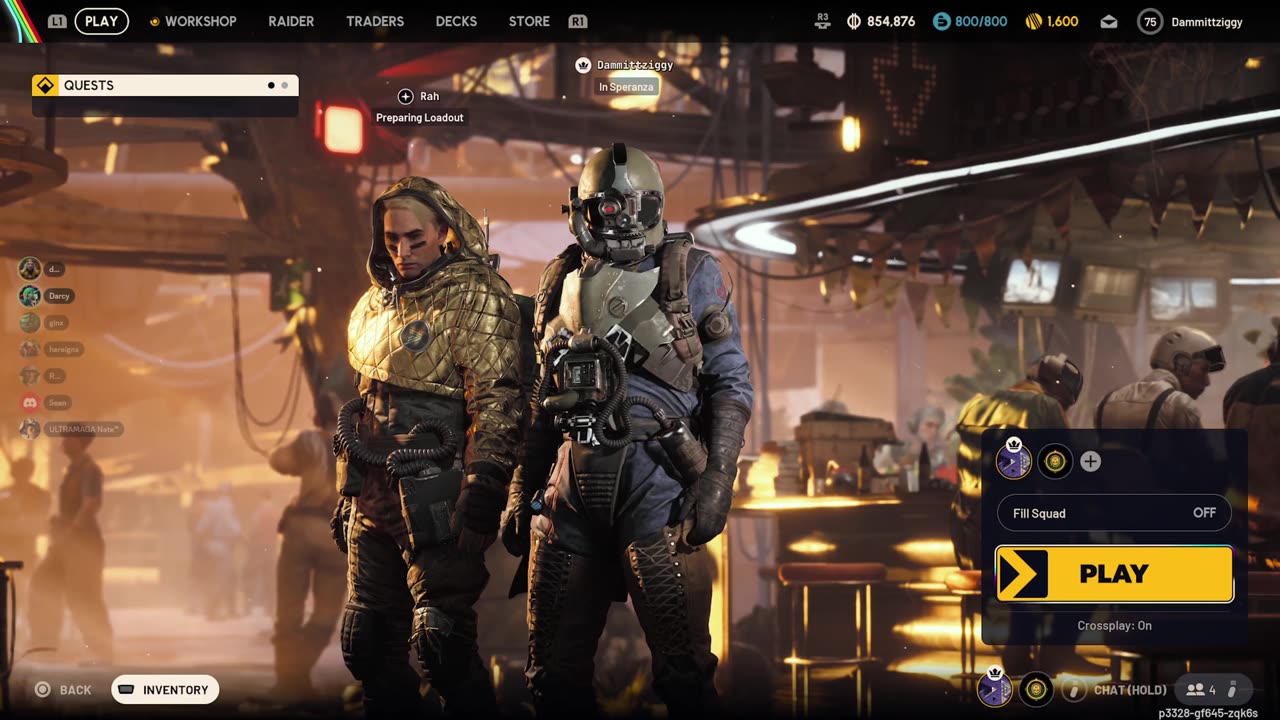Click ULTRAMAGA Nate's Discord avatar

click(30, 428)
